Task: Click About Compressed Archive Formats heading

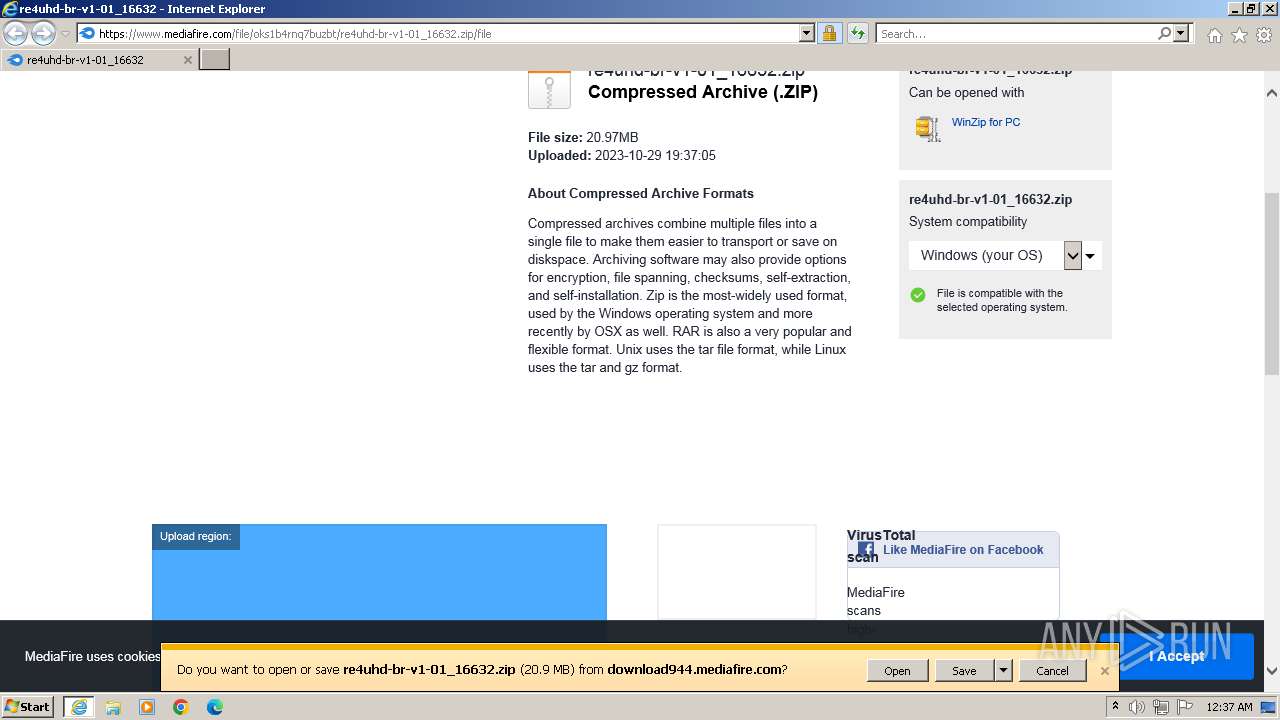Action: [641, 194]
